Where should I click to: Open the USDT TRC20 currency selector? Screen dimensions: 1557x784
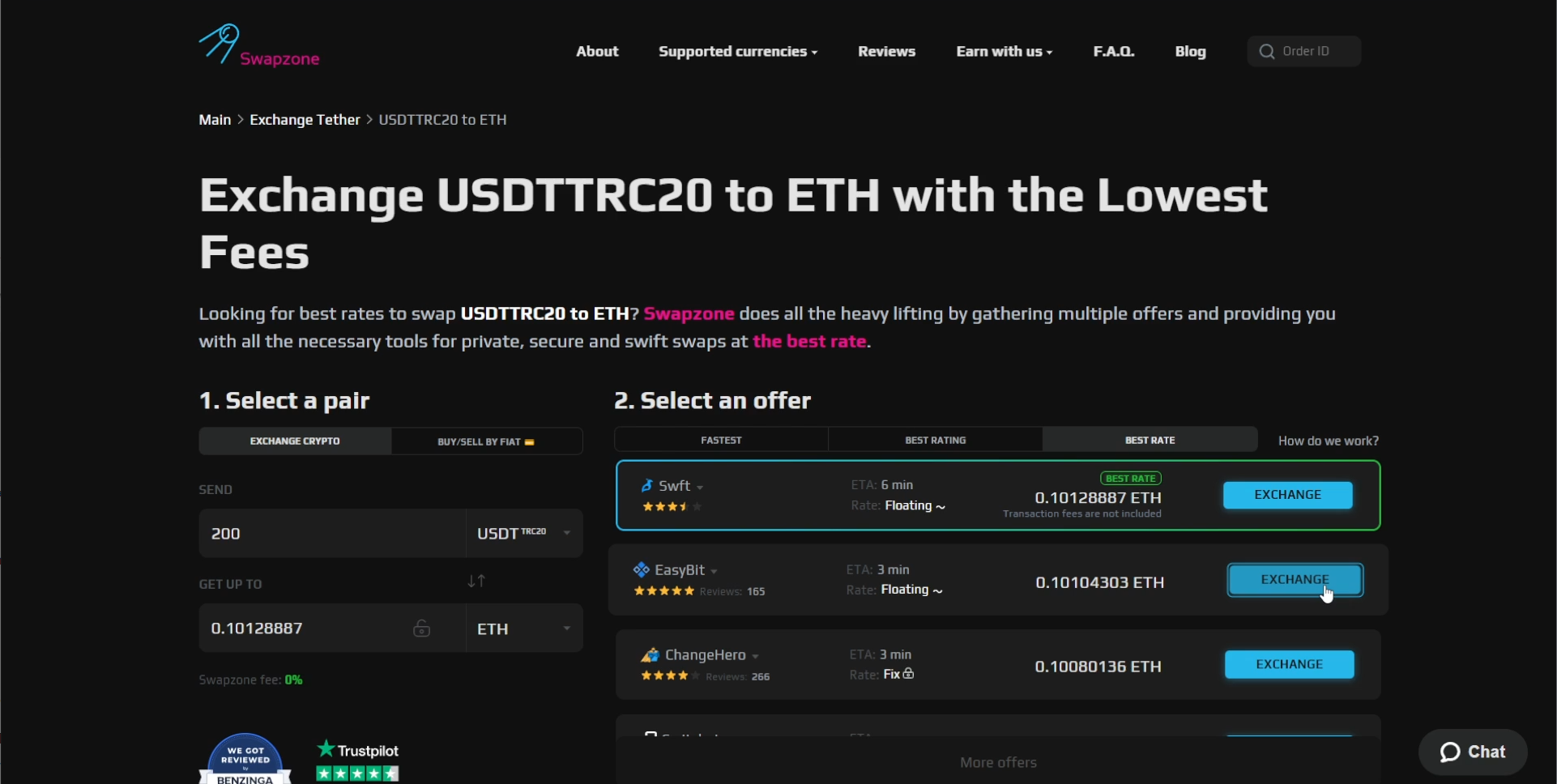tap(523, 533)
